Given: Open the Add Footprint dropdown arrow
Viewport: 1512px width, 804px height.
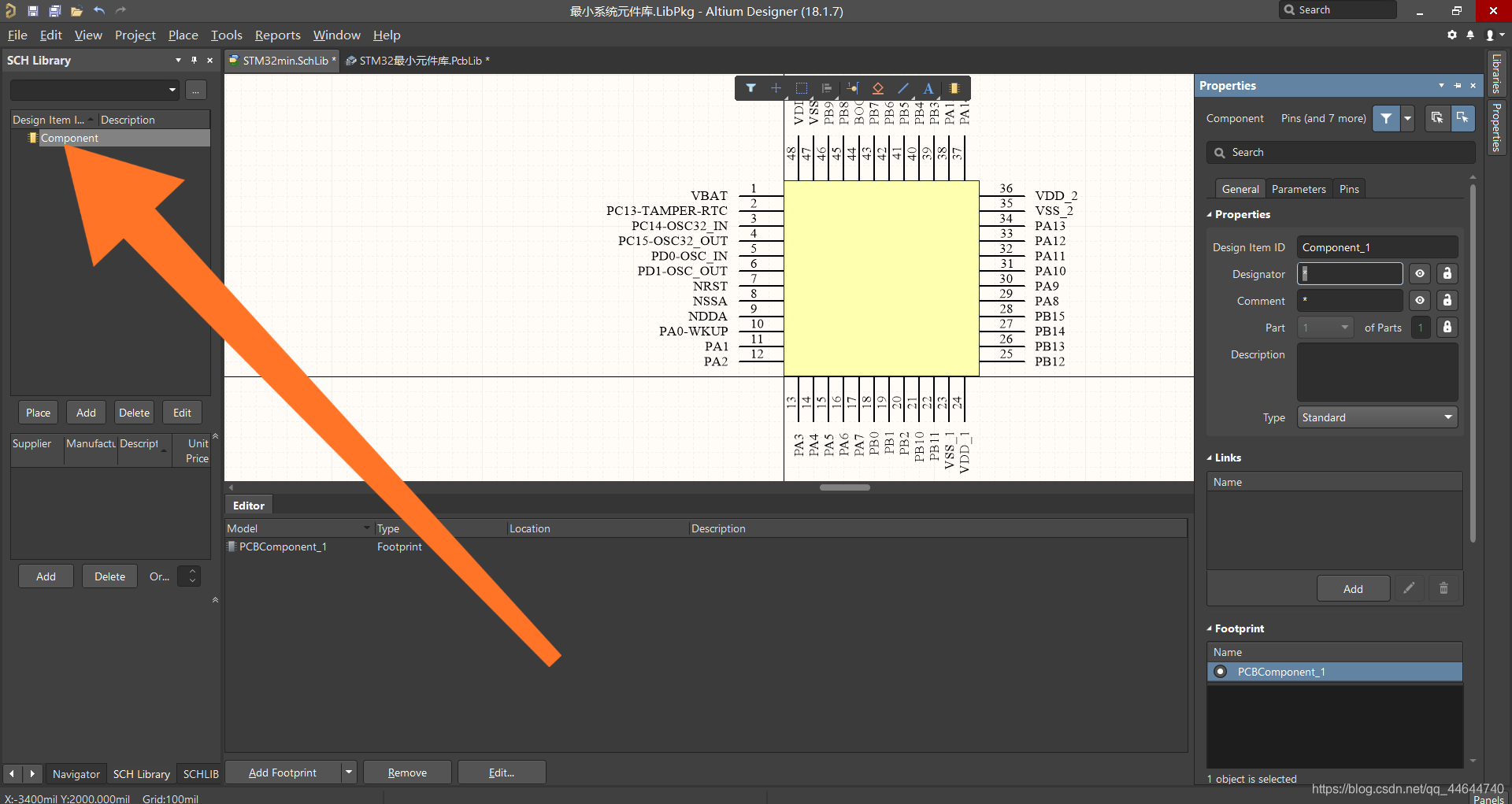Looking at the screenshot, I should point(349,773).
